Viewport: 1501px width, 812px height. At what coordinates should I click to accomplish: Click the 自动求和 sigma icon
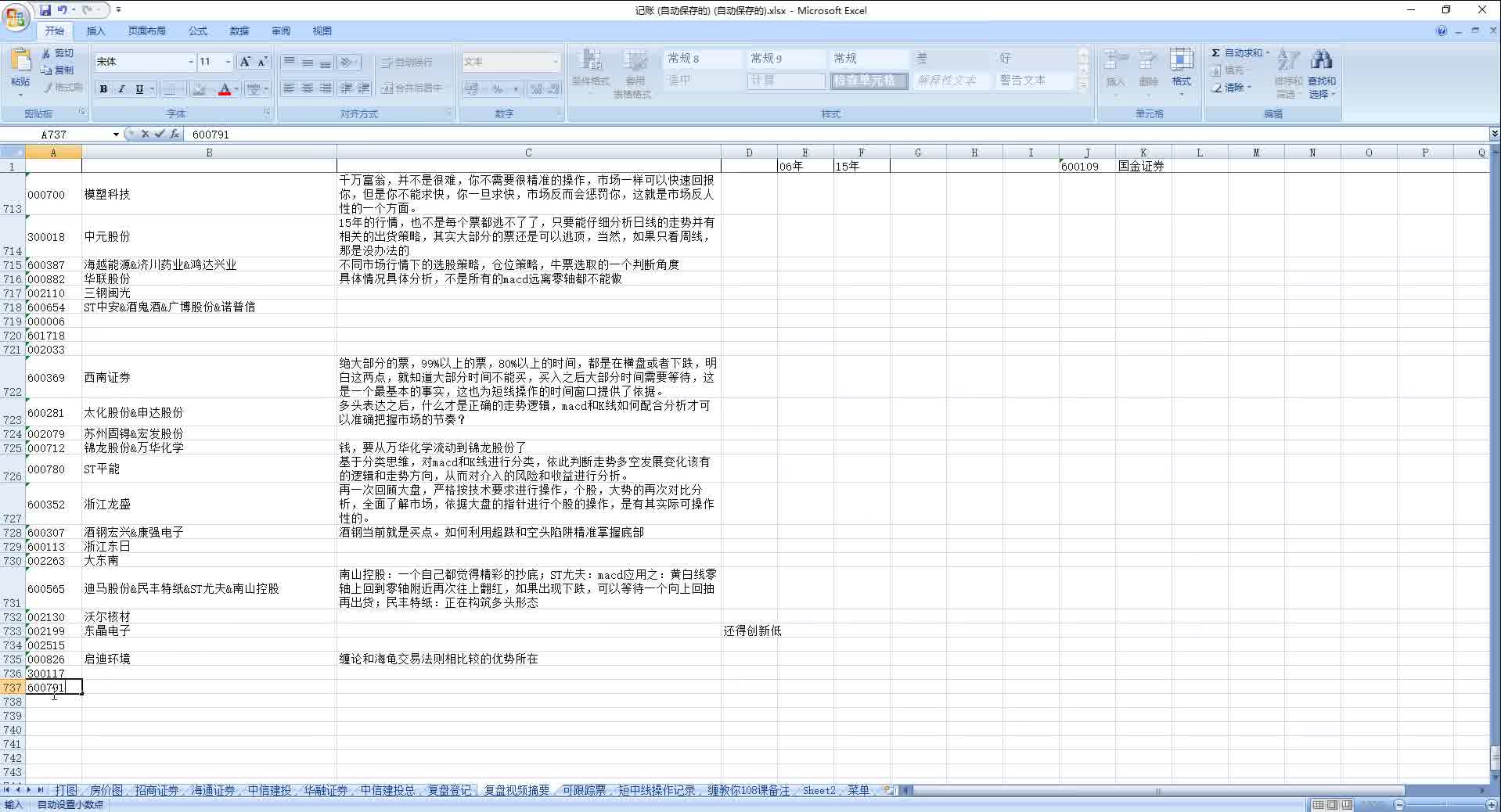(1216, 53)
